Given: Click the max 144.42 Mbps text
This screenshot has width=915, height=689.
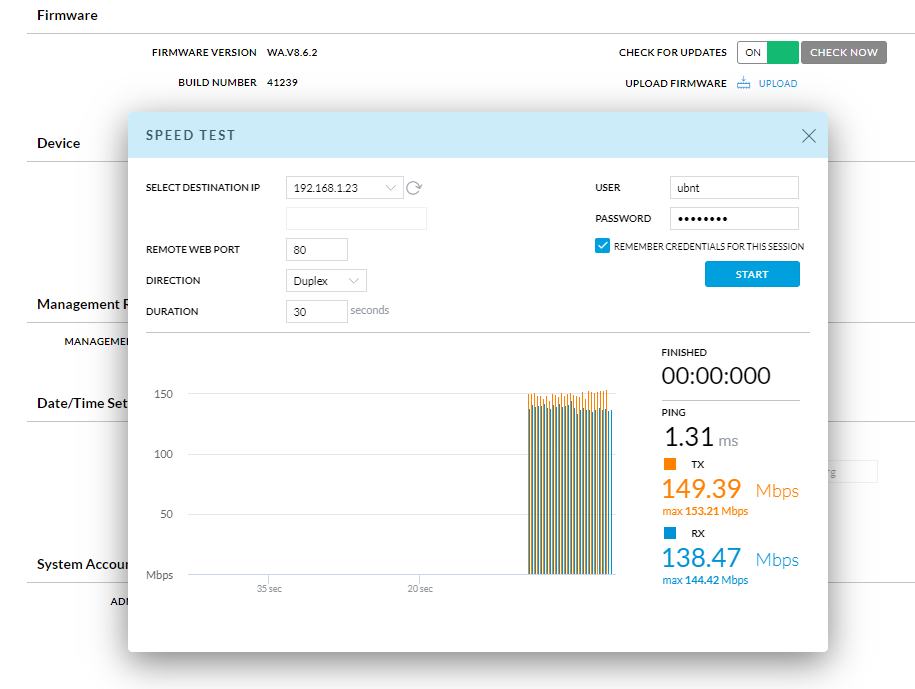Looking at the screenshot, I should pos(705,580).
